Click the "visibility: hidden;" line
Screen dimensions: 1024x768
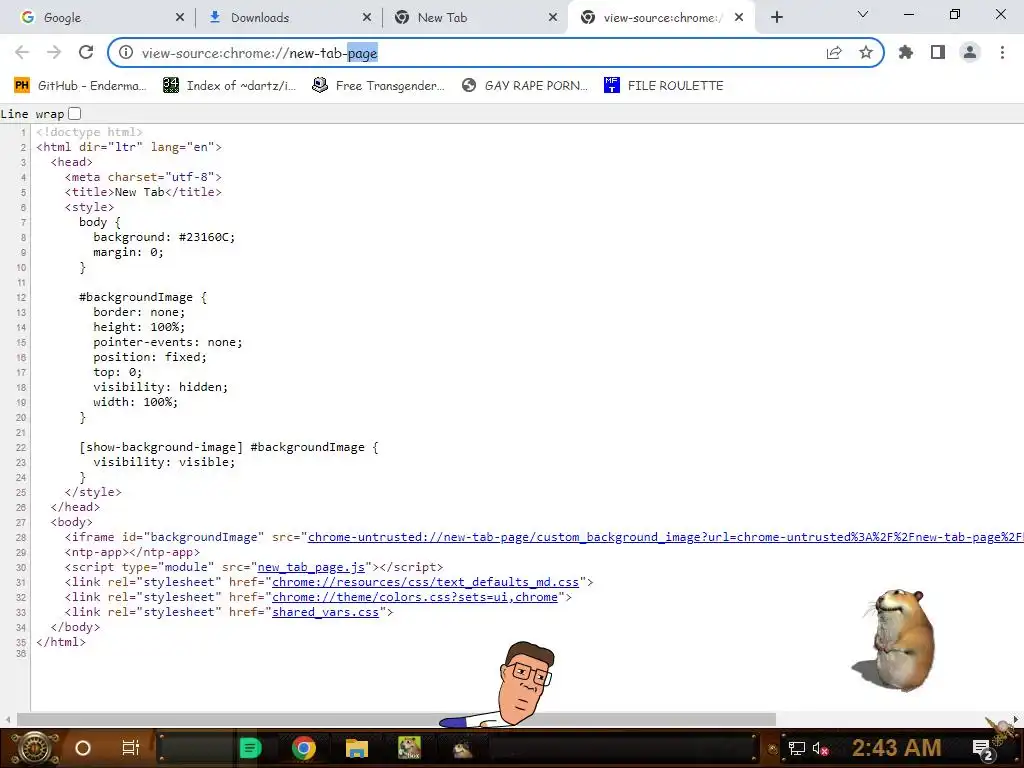[x=161, y=387]
